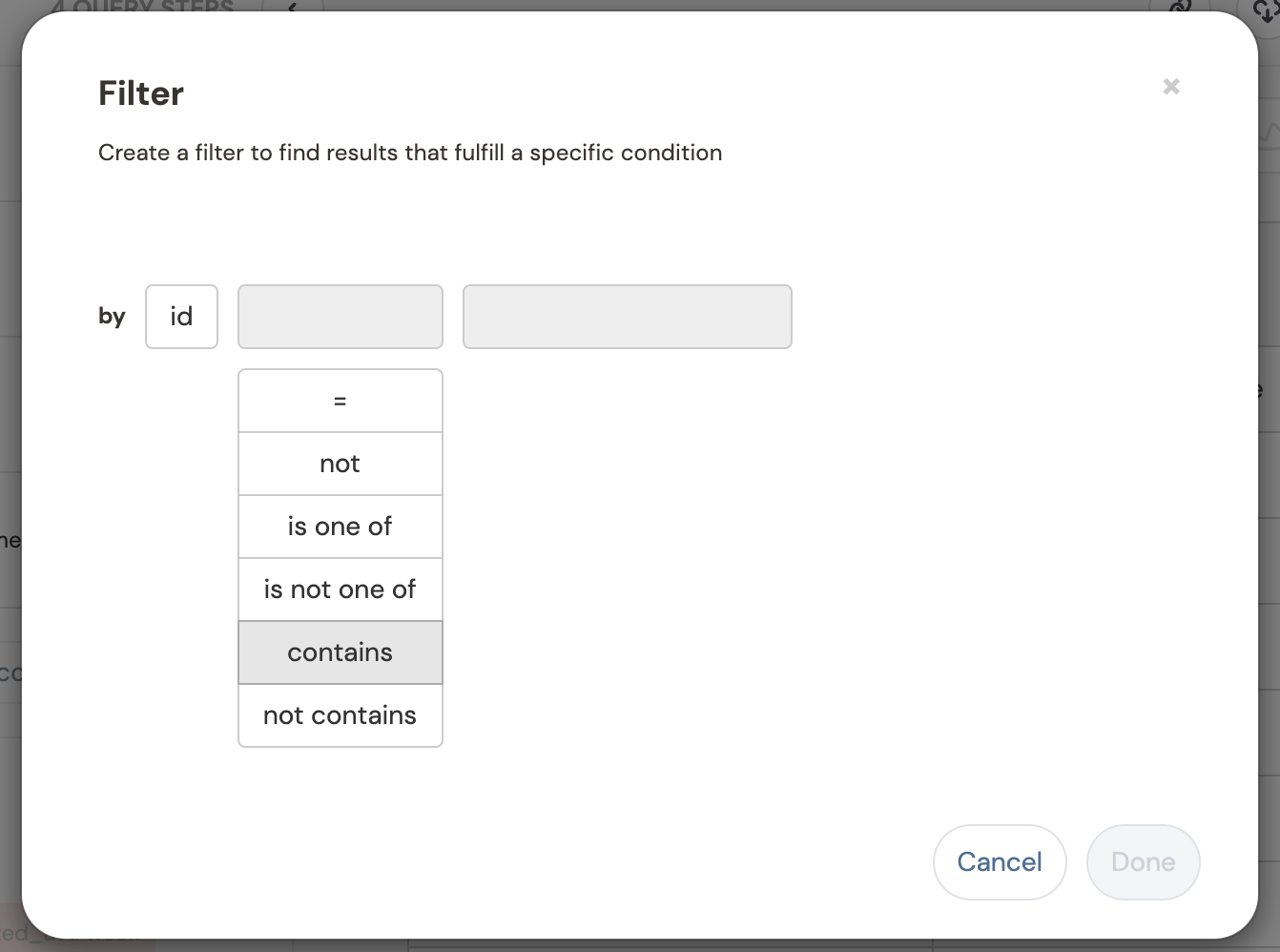This screenshot has height=952, width=1280.
Task: Dismiss the Filter dialog with the X icon
Action: click(x=1171, y=87)
